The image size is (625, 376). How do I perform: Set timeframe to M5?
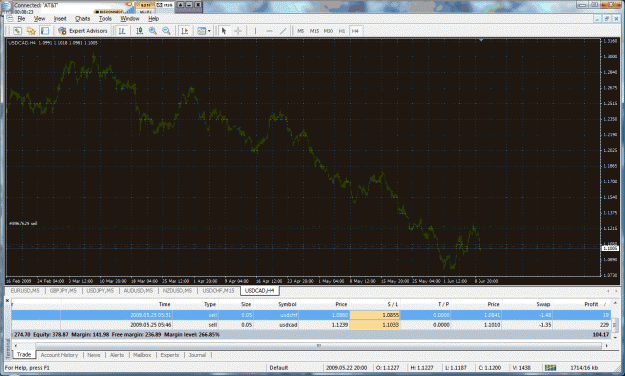301,31
